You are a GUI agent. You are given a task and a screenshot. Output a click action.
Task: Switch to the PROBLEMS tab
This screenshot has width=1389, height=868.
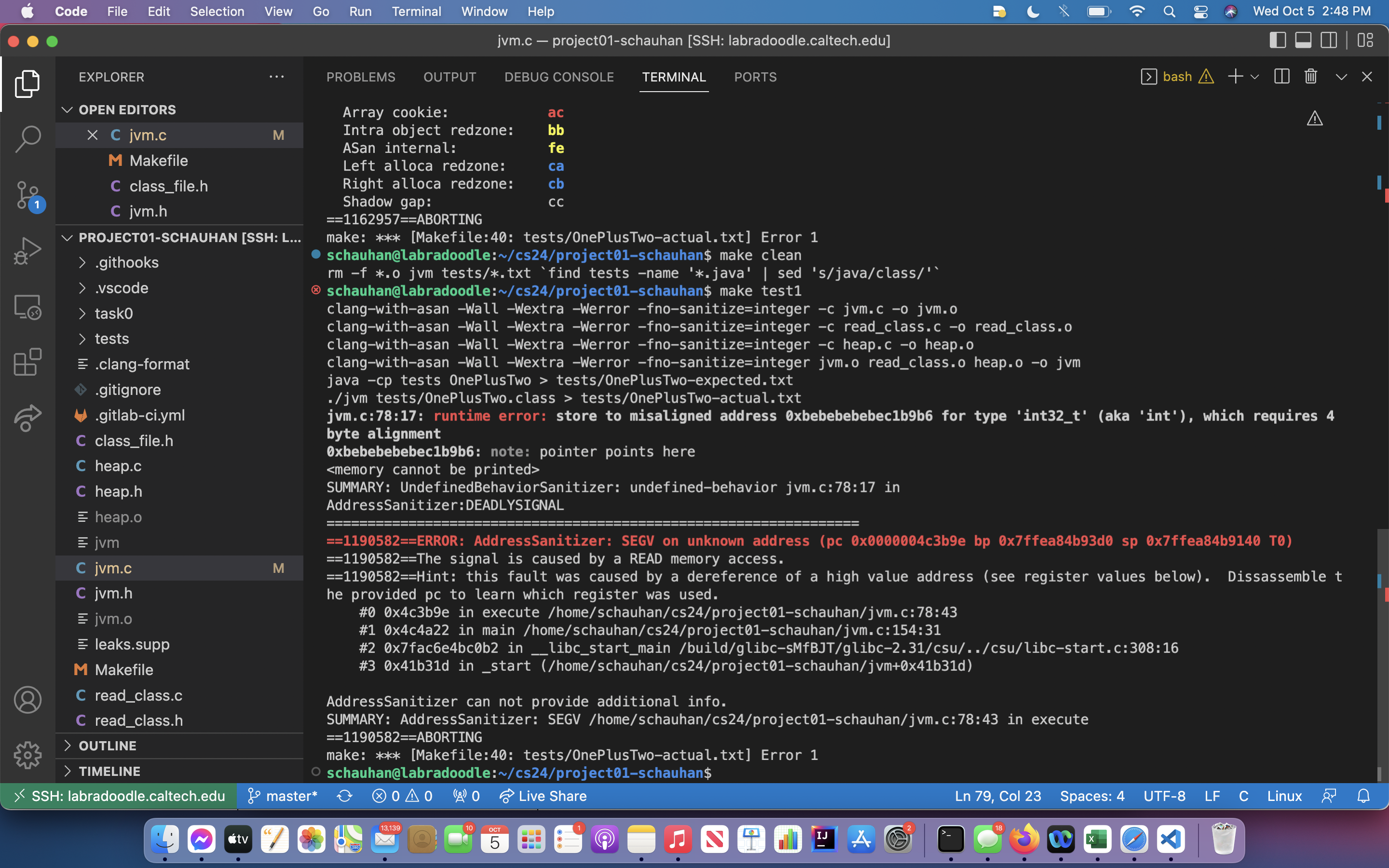[360, 77]
